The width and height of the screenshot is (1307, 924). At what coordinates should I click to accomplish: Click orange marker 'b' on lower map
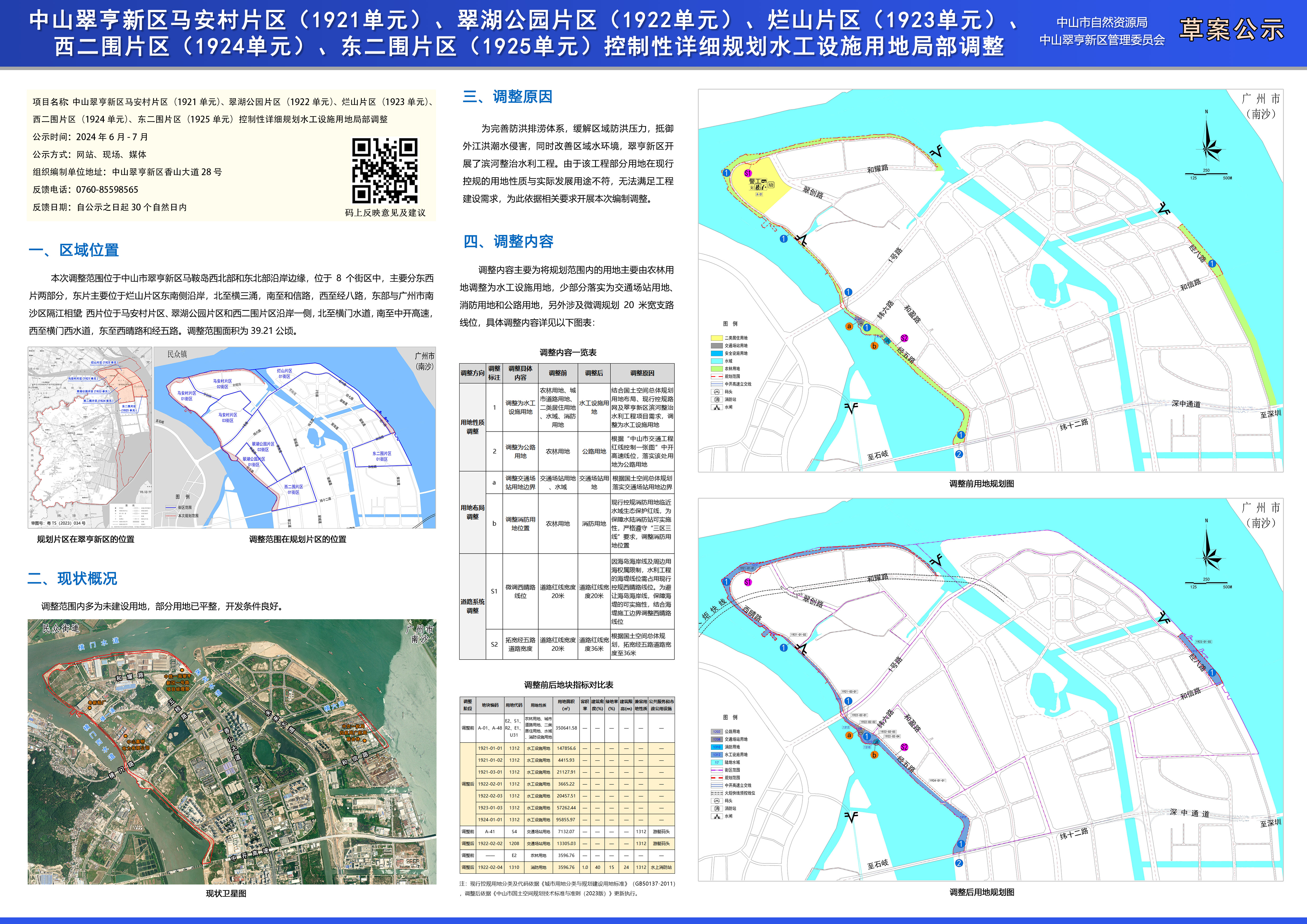coord(874,754)
